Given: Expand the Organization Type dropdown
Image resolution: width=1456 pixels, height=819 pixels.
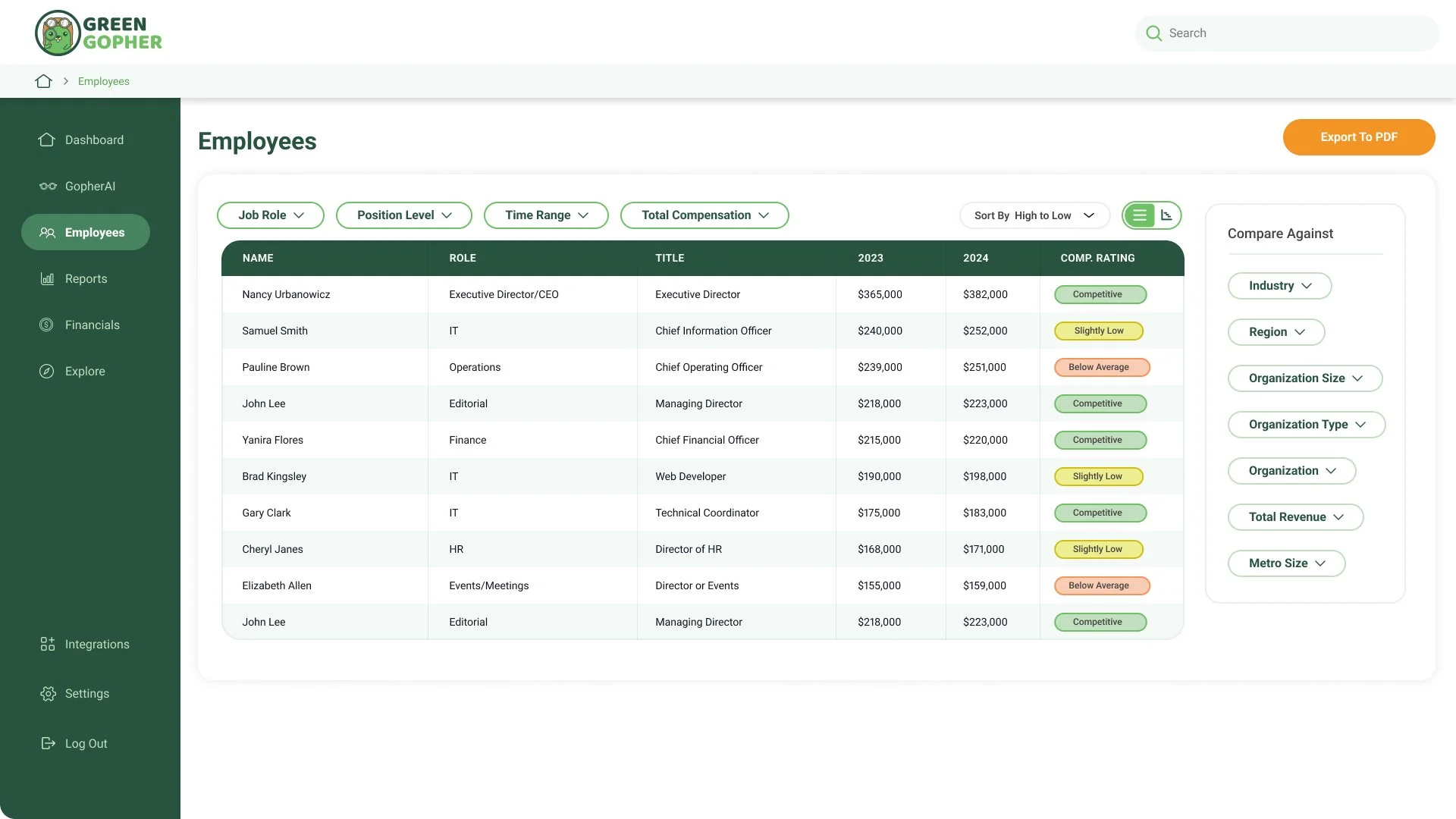Looking at the screenshot, I should pos(1307,425).
